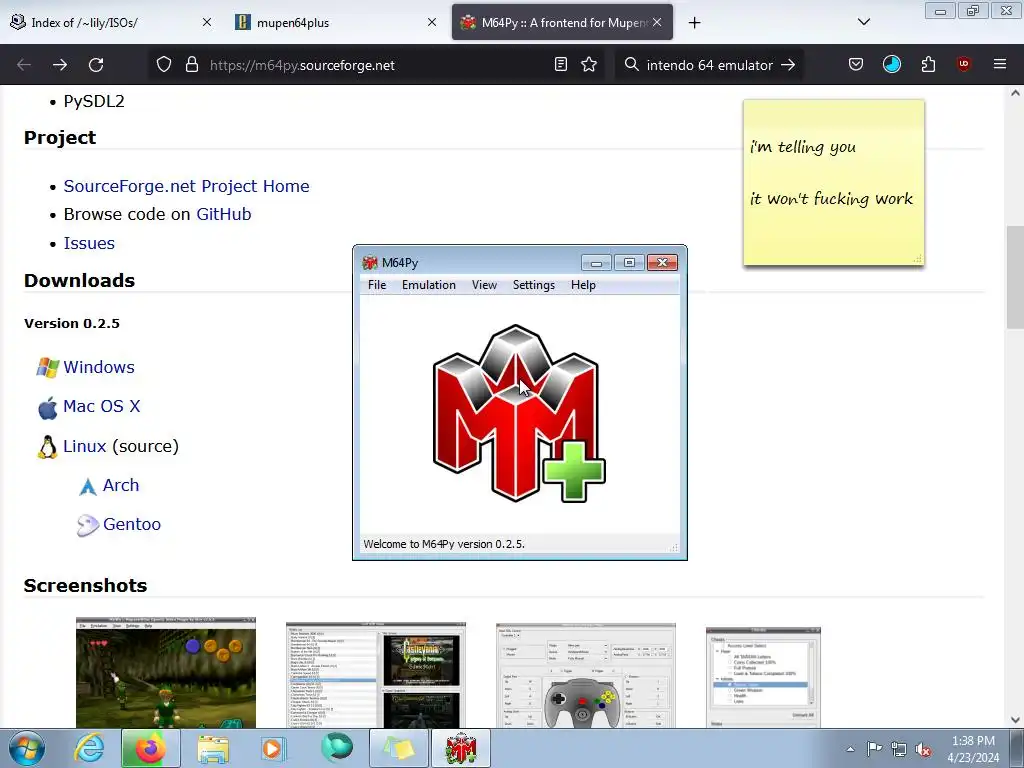Launch Internet Explorer from taskbar
Image resolution: width=1024 pixels, height=768 pixels.
(x=88, y=748)
